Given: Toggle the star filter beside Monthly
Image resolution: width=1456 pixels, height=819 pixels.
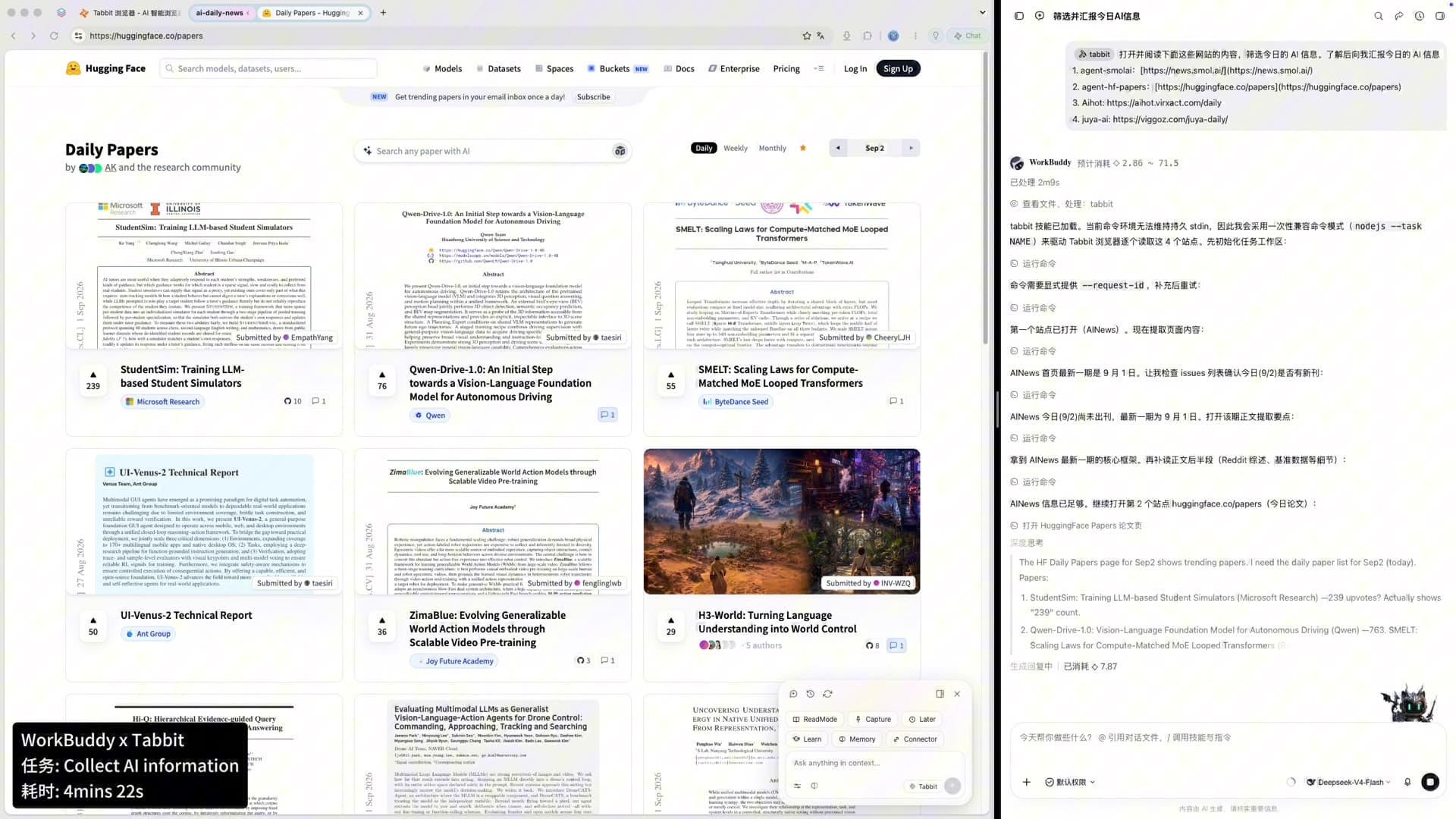Looking at the screenshot, I should (803, 148).
